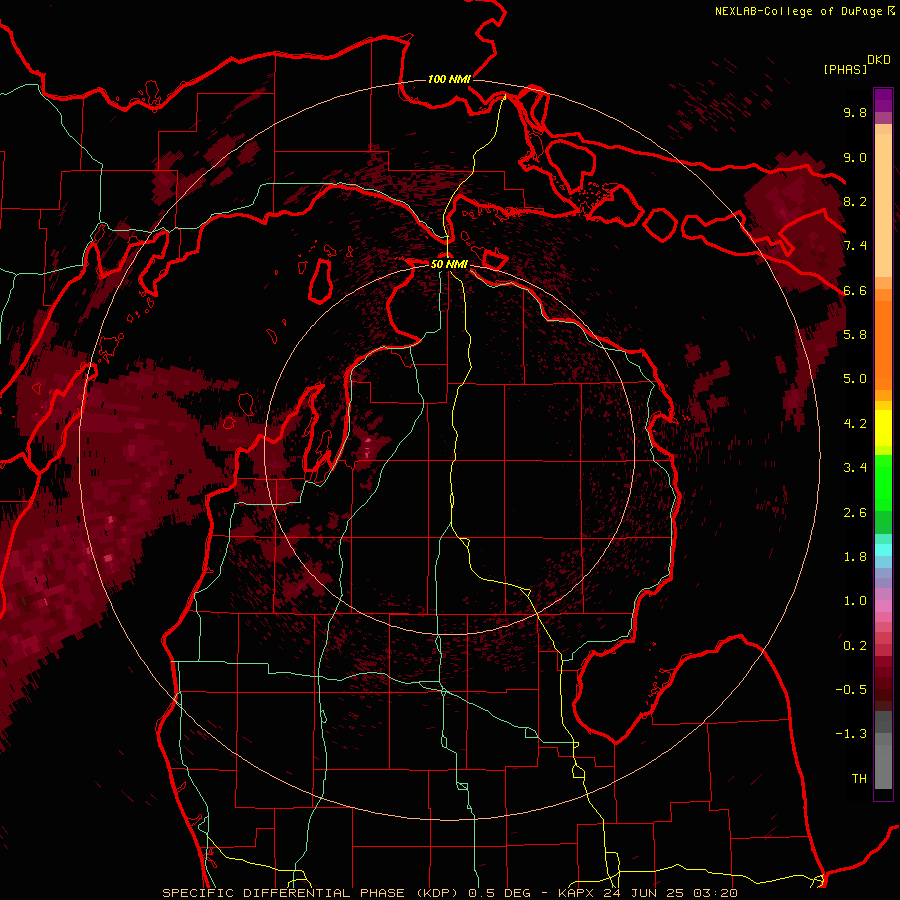Image resolution: width=900 pixels, height=900 pixels.
Task: Click the 1.8 scale value
Action: coord(855,557)
